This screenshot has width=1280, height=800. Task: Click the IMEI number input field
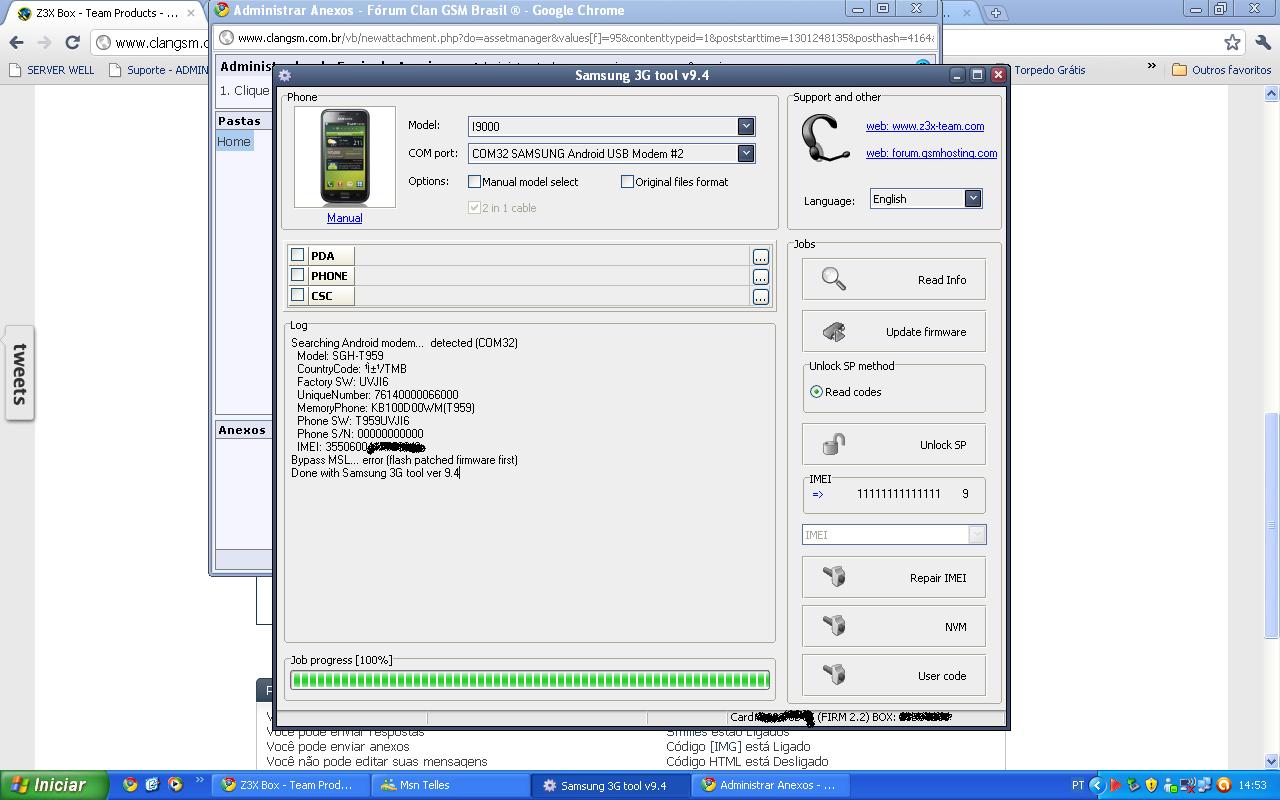tap(898, 494)
